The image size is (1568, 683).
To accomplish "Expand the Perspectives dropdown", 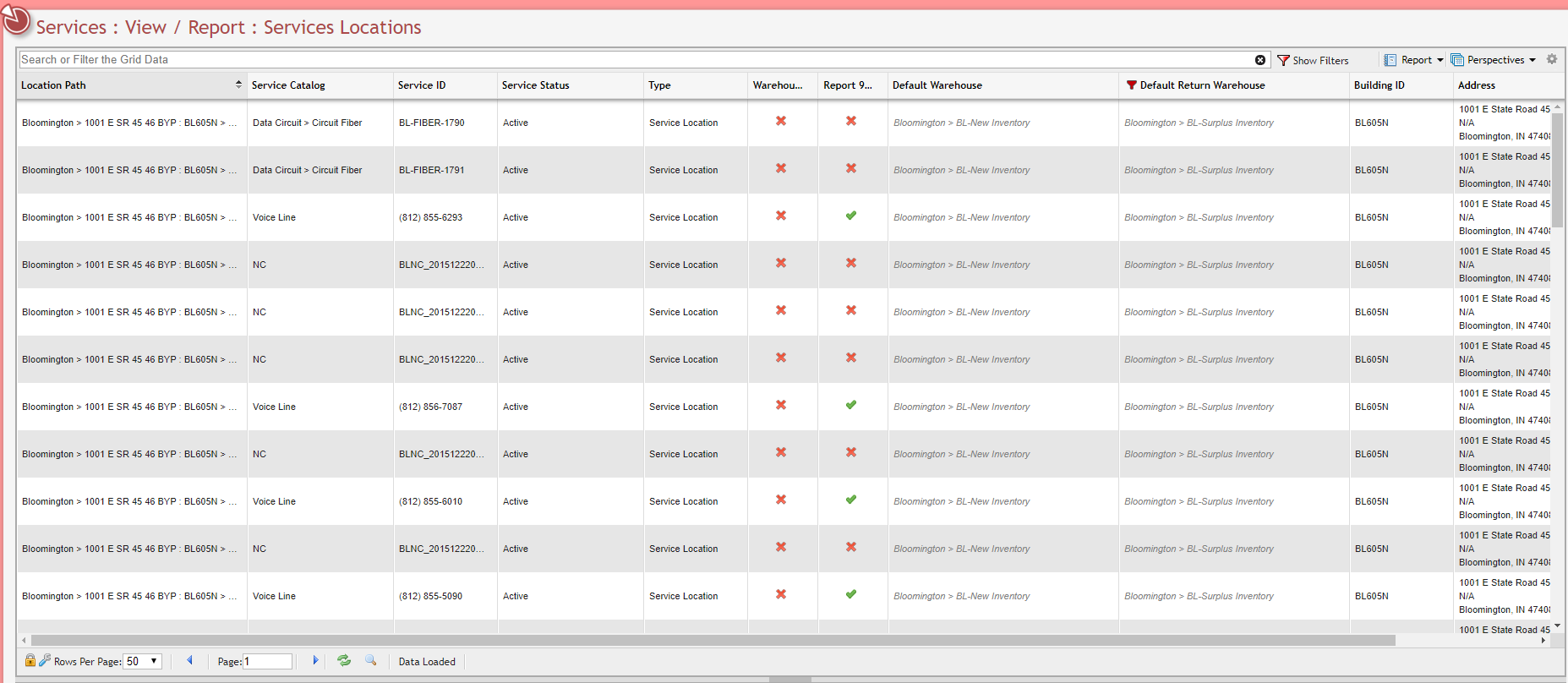I will click(1494, 60).
